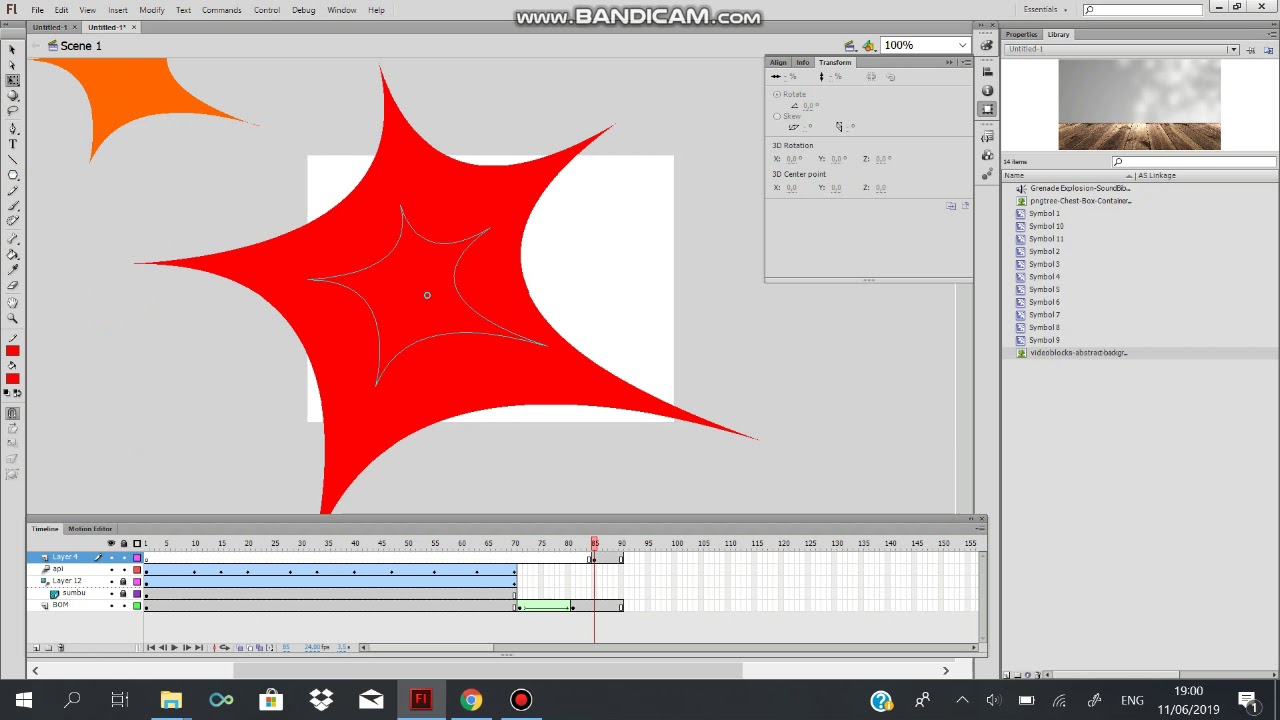Toggle outline color box for api layer
Viewport: 1280px width, 720px height.
137,569
